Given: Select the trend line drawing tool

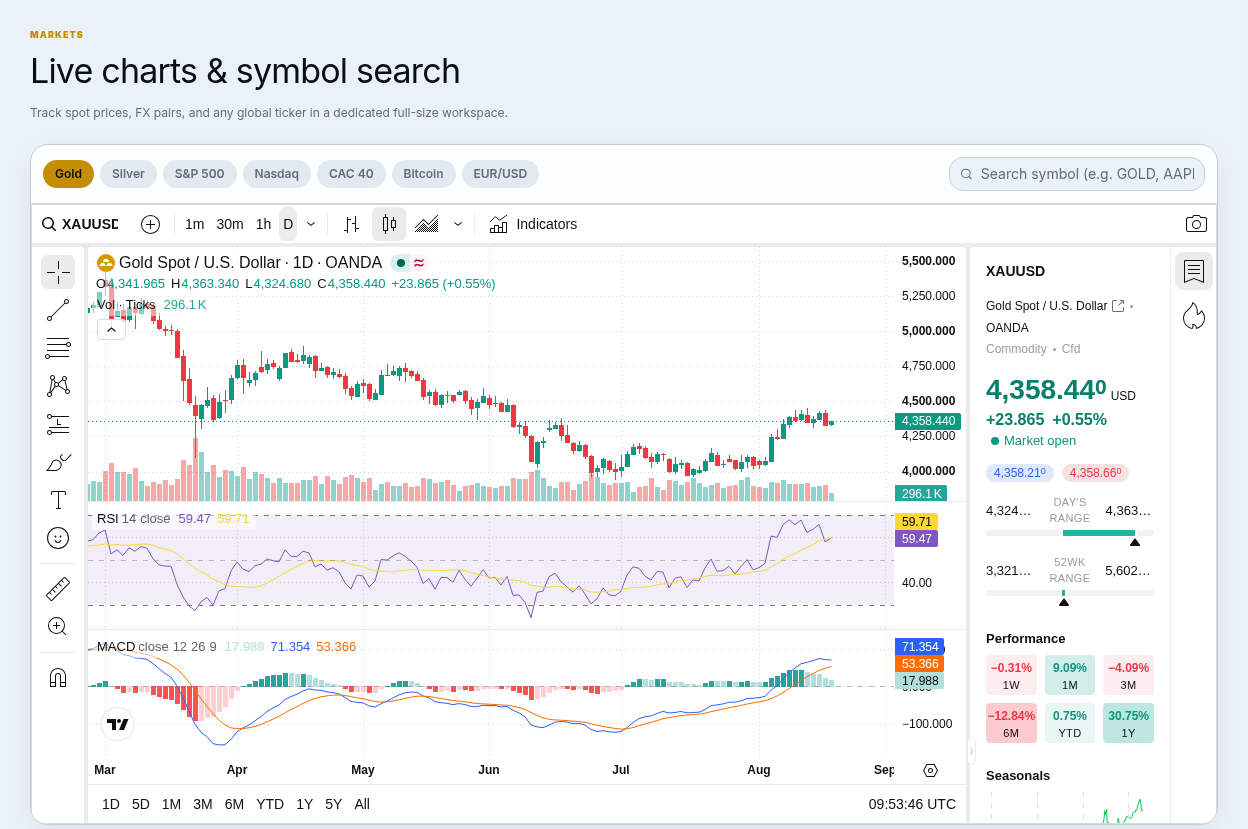Looking at the screenshot, I should 58,310.
